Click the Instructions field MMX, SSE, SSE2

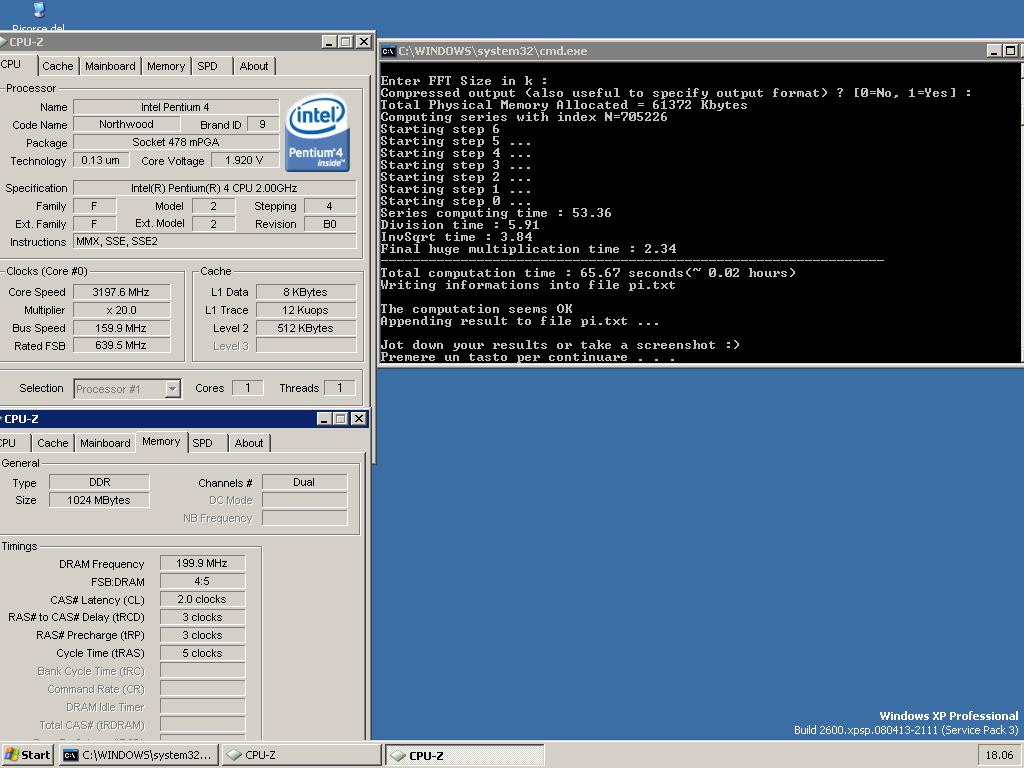point(214,242)
